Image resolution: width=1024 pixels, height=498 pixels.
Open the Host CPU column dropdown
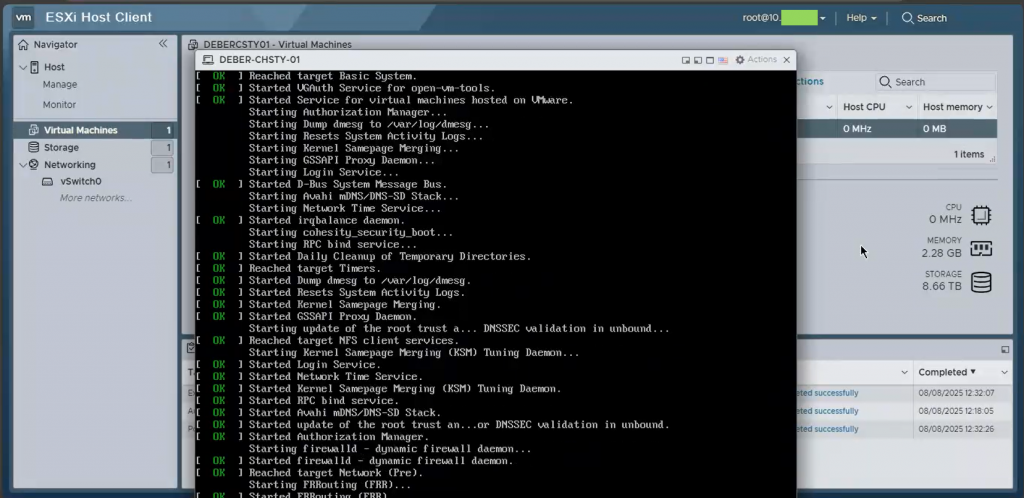(907, 107)
